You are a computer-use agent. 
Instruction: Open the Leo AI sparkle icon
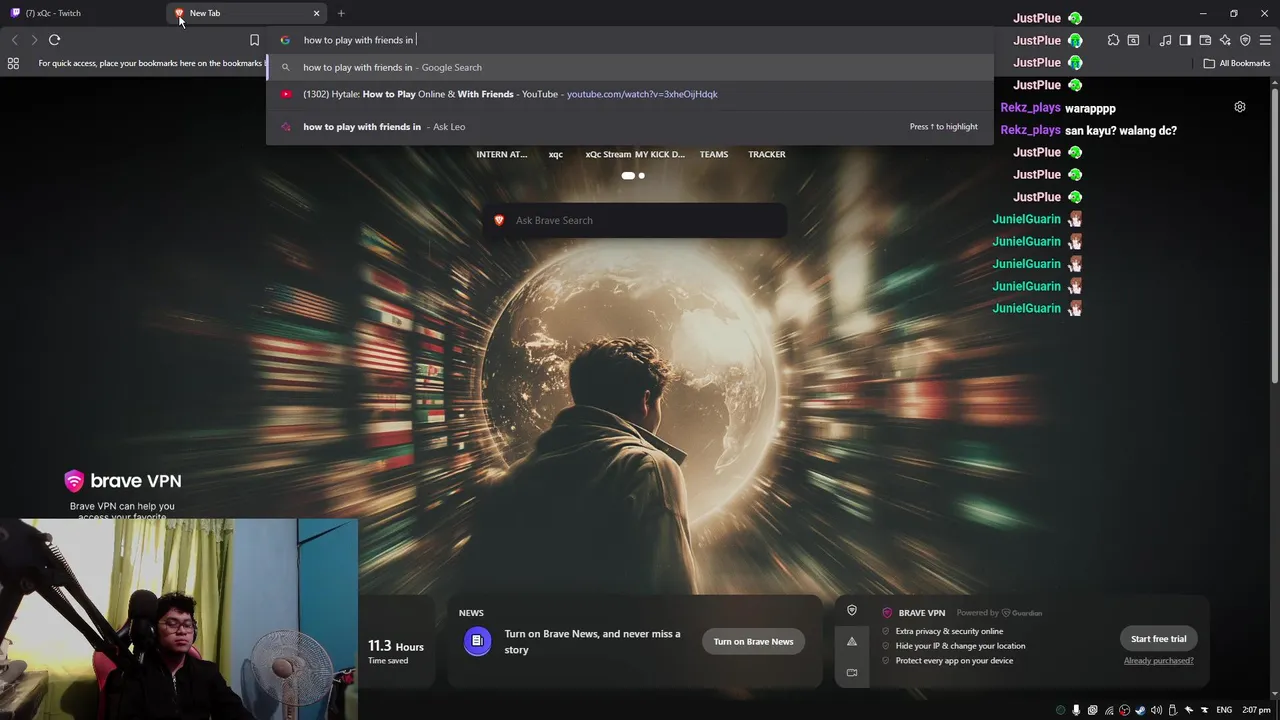1225,40
